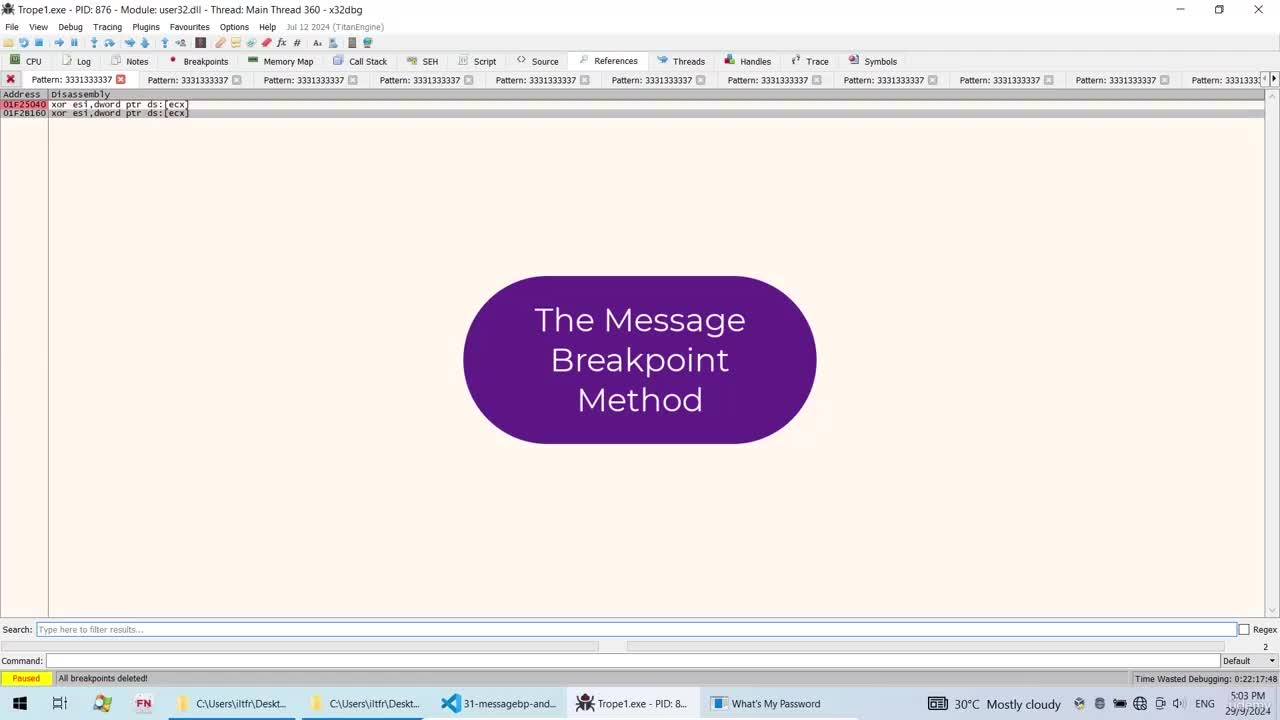Image resolution: width=1280 pixels, height=720 pixels.
Task: Open the Scylla plugin icon
Action: coord(200,43)
